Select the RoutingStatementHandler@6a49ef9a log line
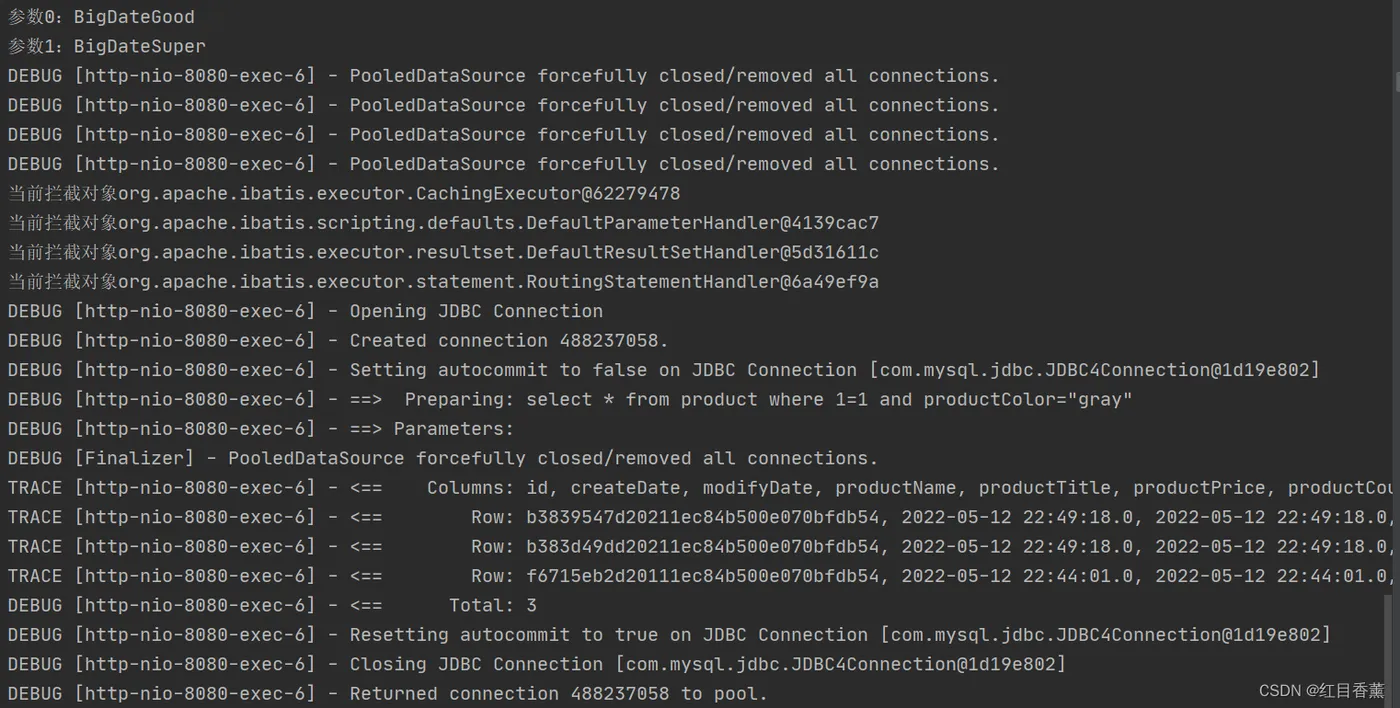1400x708 pixels. tap(443, 282)
